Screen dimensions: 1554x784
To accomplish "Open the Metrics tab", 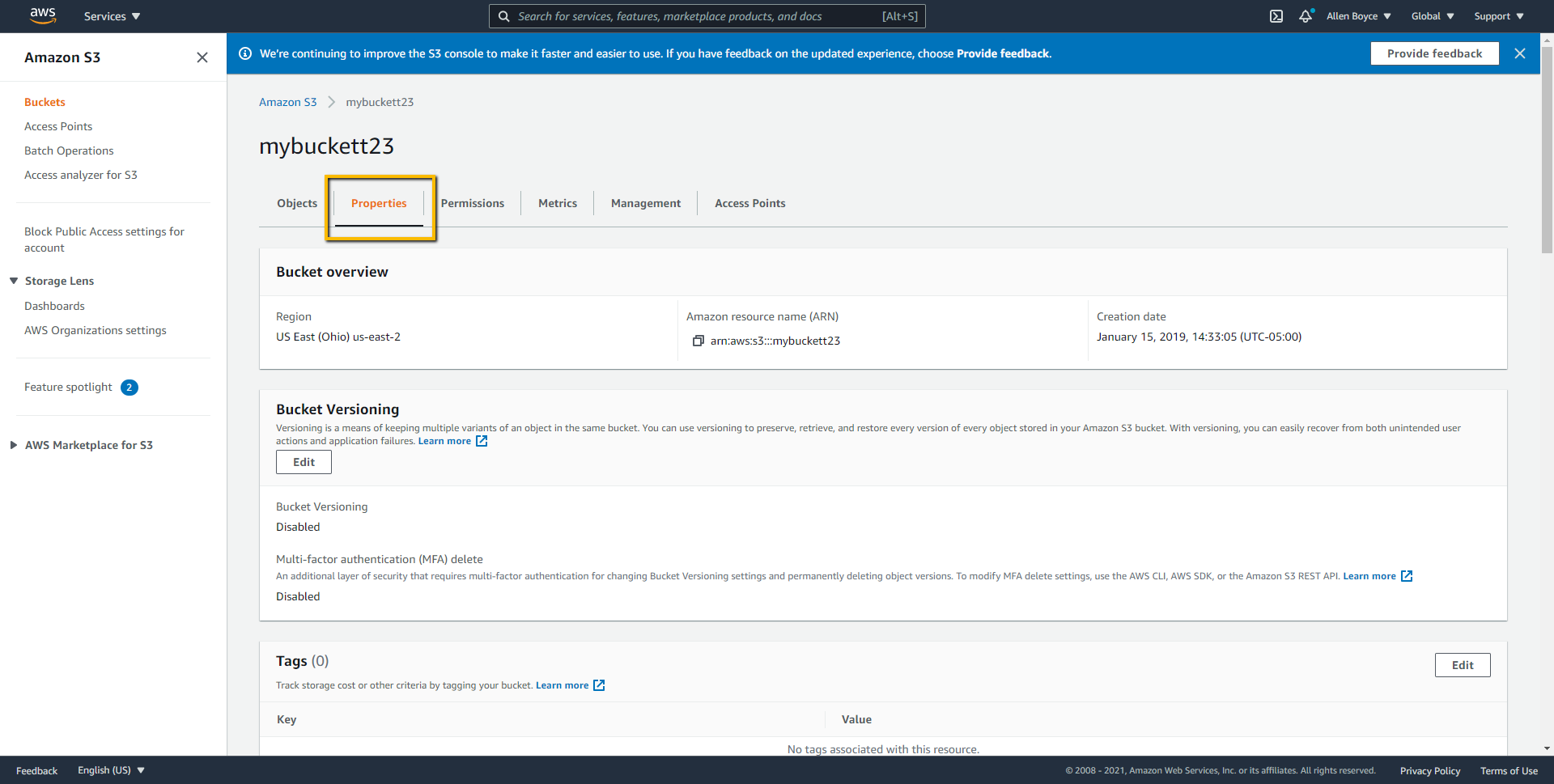I will (x=558, y=203).
